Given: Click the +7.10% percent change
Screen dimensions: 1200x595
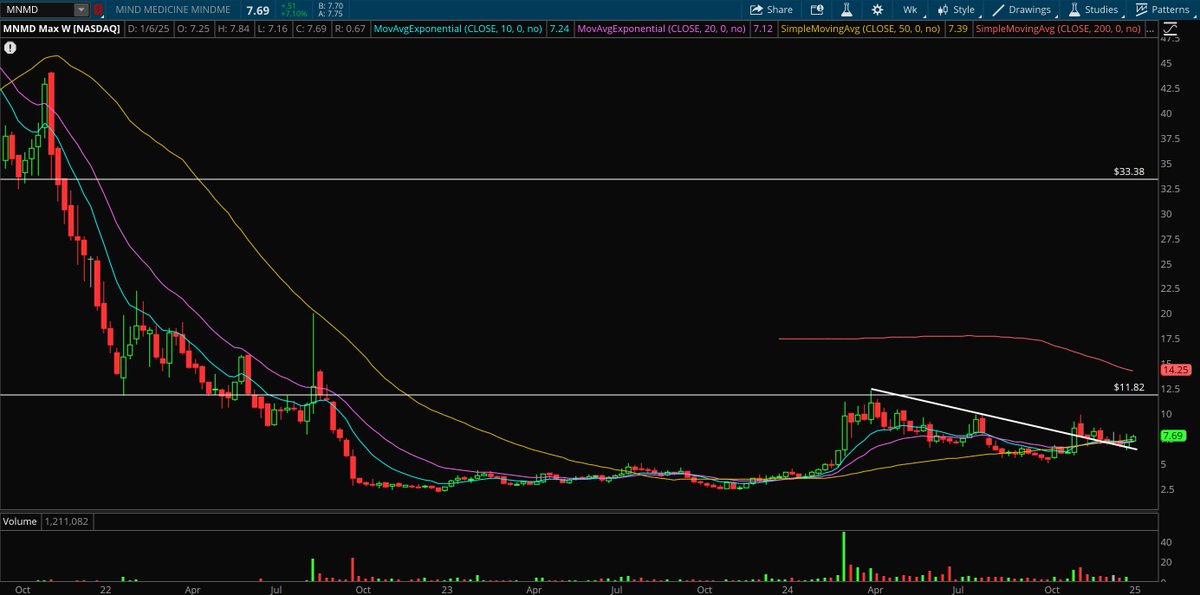Looking at the screenshot, I should tap(294, 14).
